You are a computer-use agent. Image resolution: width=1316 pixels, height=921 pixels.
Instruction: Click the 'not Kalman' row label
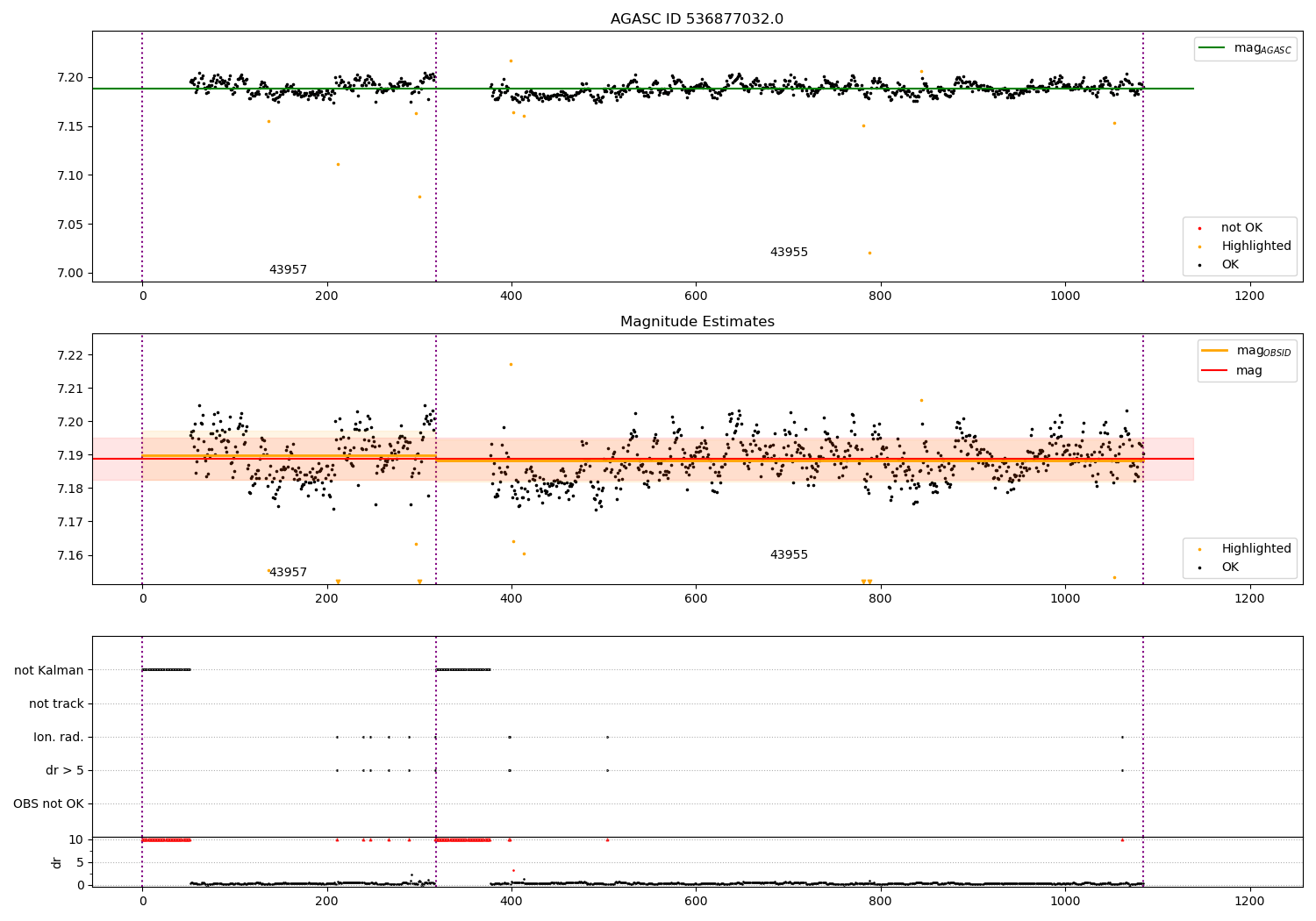(49, 670)
